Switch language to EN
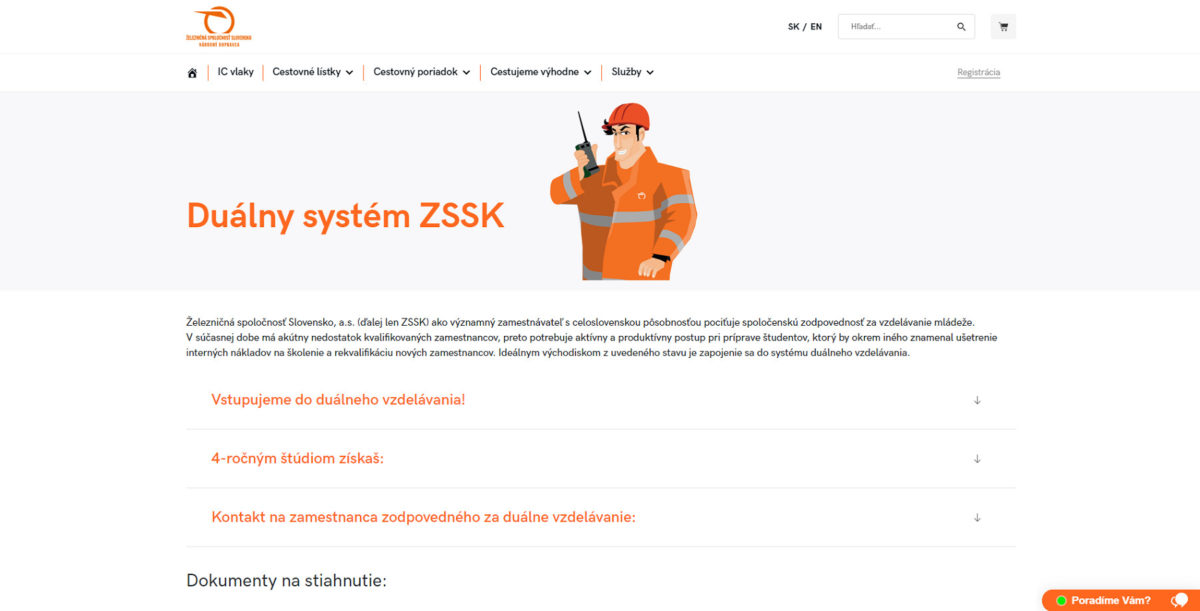The height and width of the screenshot is (611, 1200). (816, 27)
